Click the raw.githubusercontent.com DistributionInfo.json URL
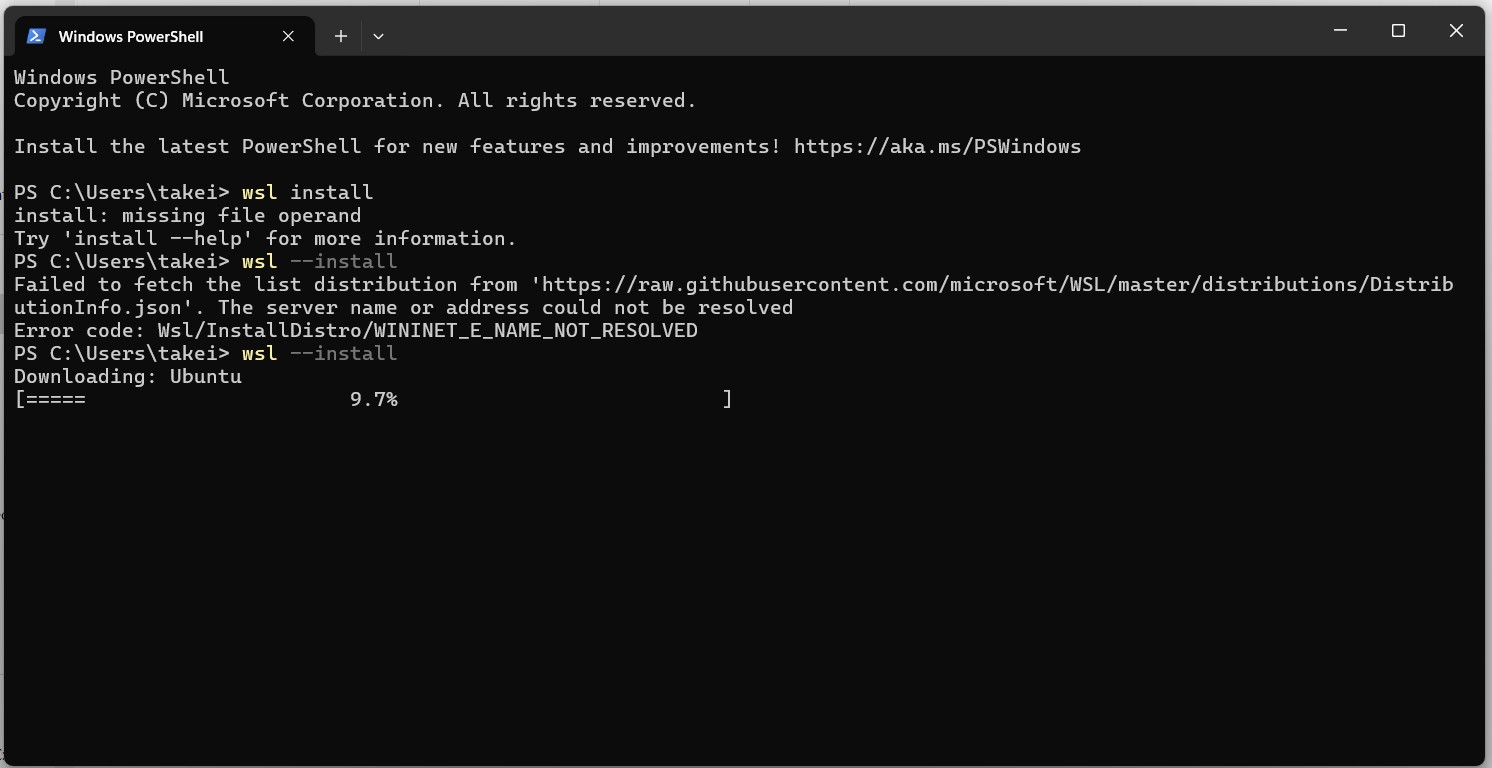1492x768 pixels. (734, 296)
